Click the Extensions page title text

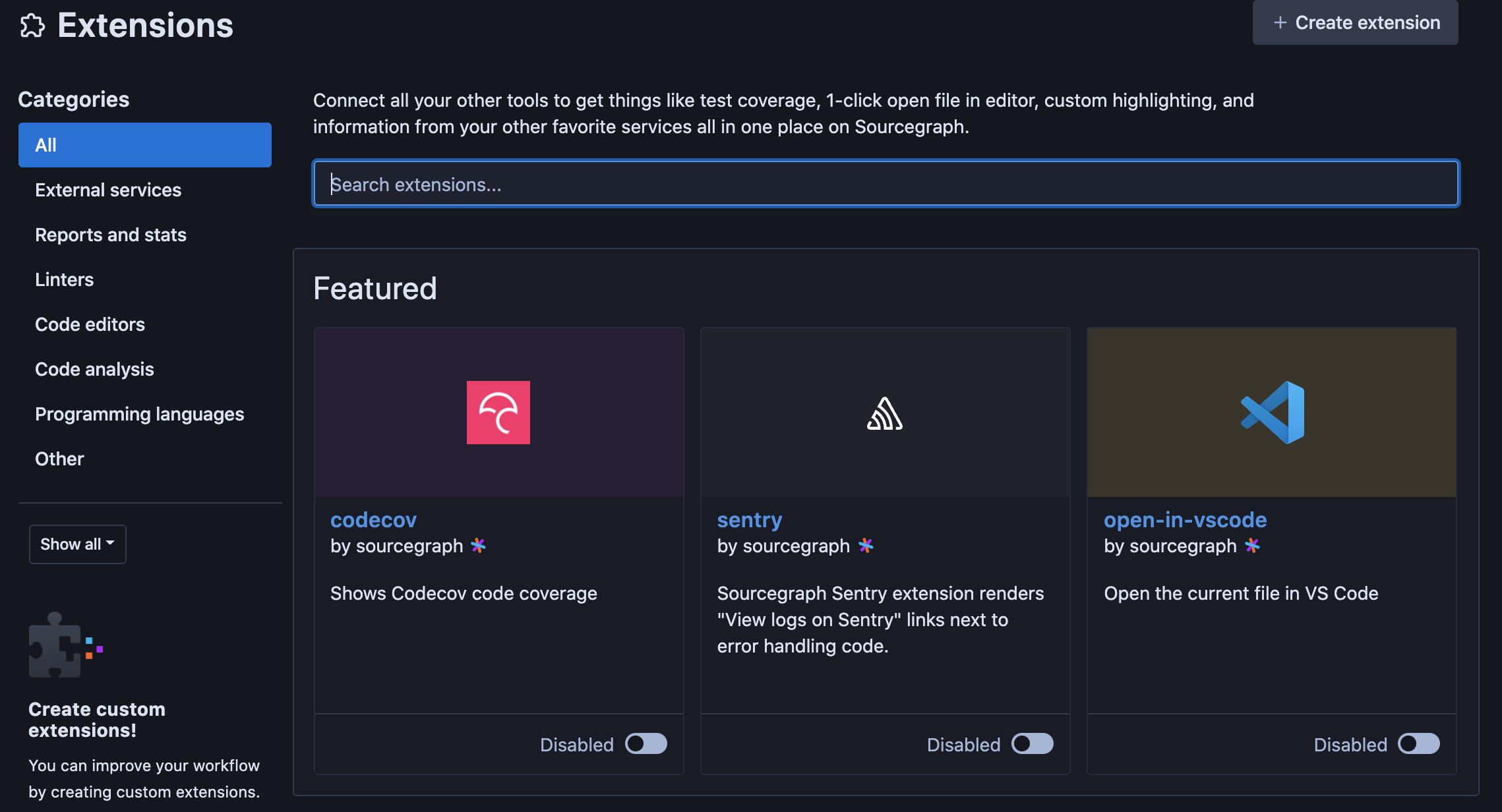(145, 26)
